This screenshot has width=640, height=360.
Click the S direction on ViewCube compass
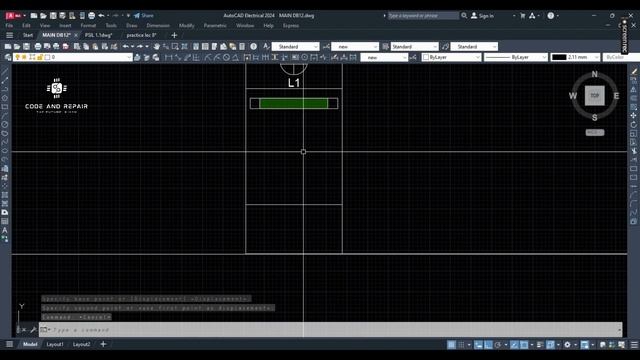coord(594,118)
